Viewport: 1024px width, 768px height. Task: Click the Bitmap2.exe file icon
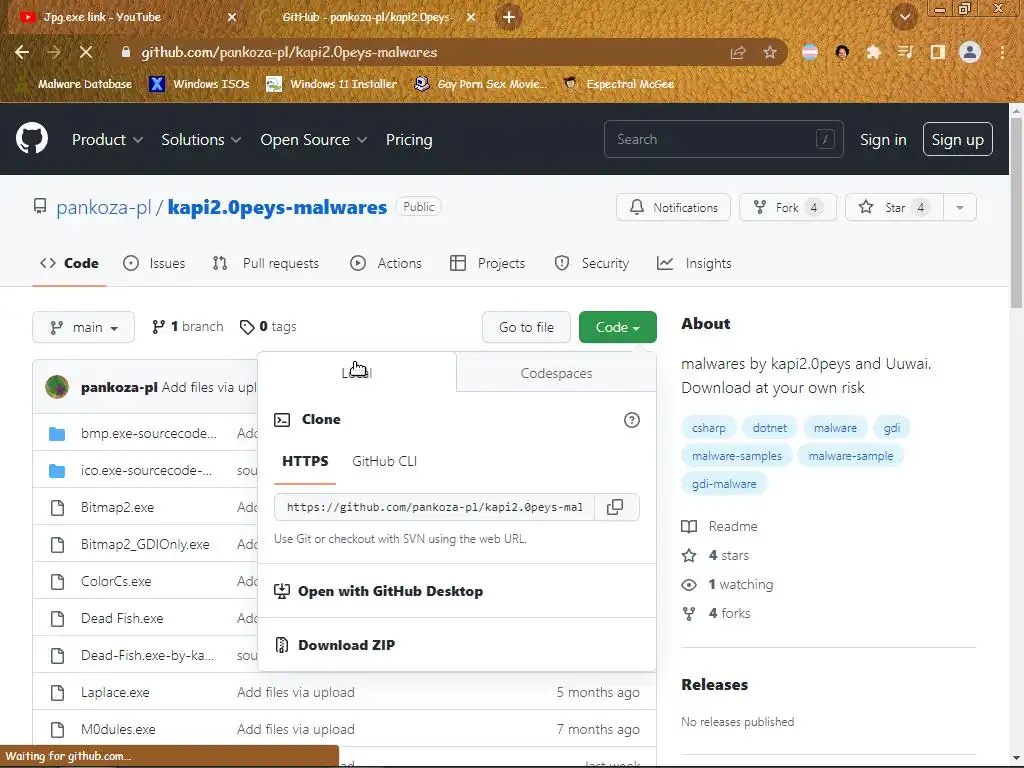click(57, 507)
